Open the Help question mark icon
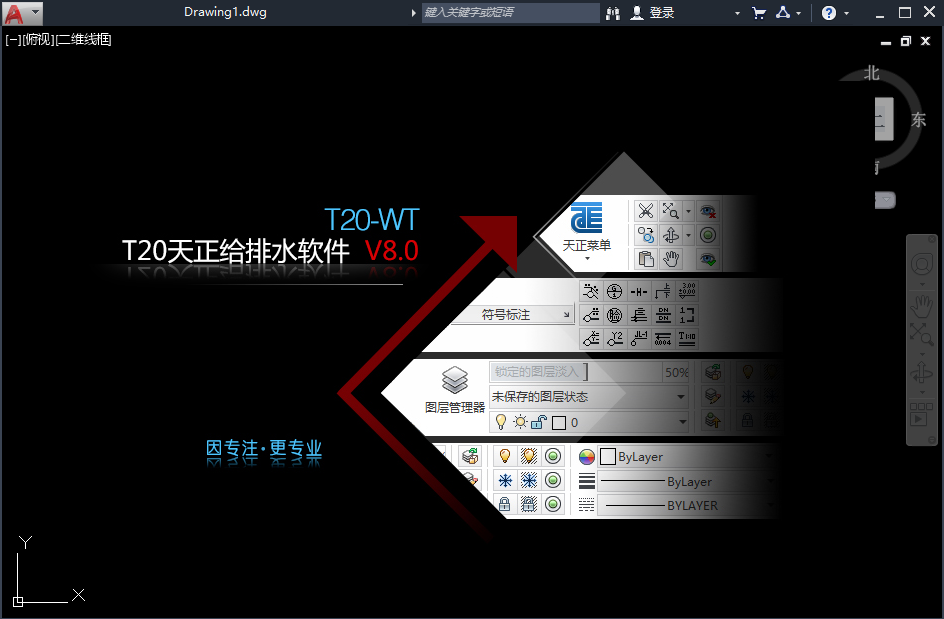The image size is (944, 619). 829,13
